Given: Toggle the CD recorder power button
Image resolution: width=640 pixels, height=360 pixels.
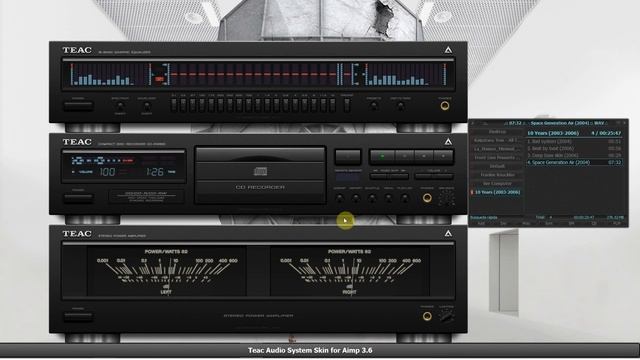Looking at the screenshot, I should coord(78,198).
